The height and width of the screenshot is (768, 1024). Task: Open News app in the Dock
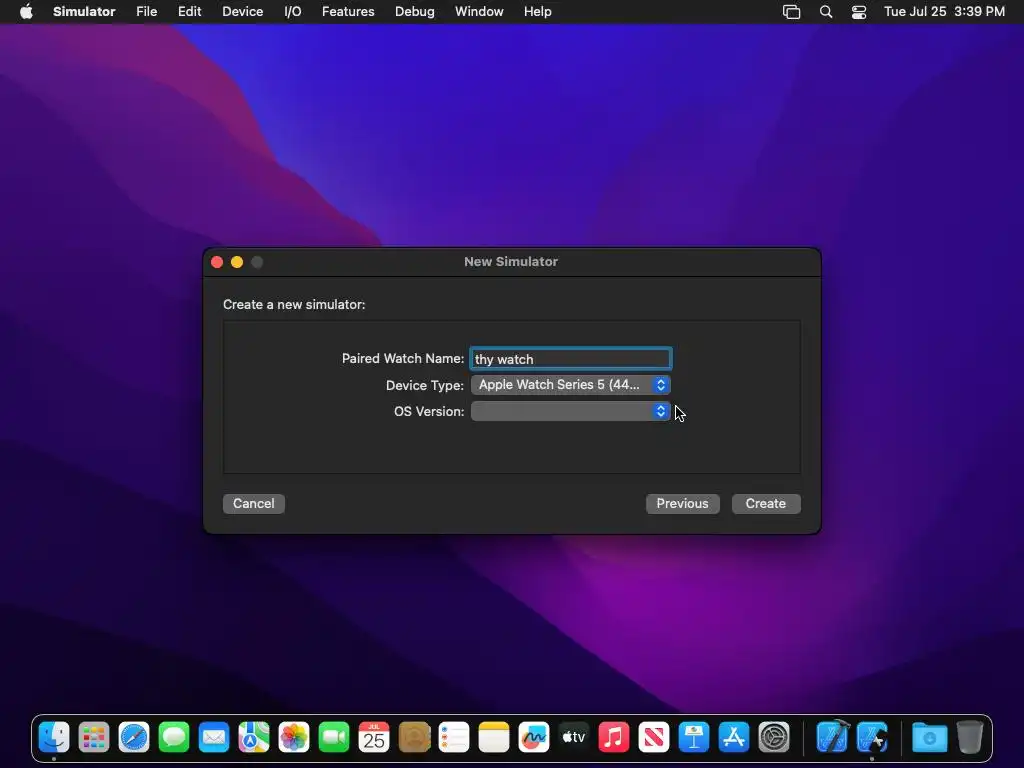pyautogui.click(x=654, y=738)
